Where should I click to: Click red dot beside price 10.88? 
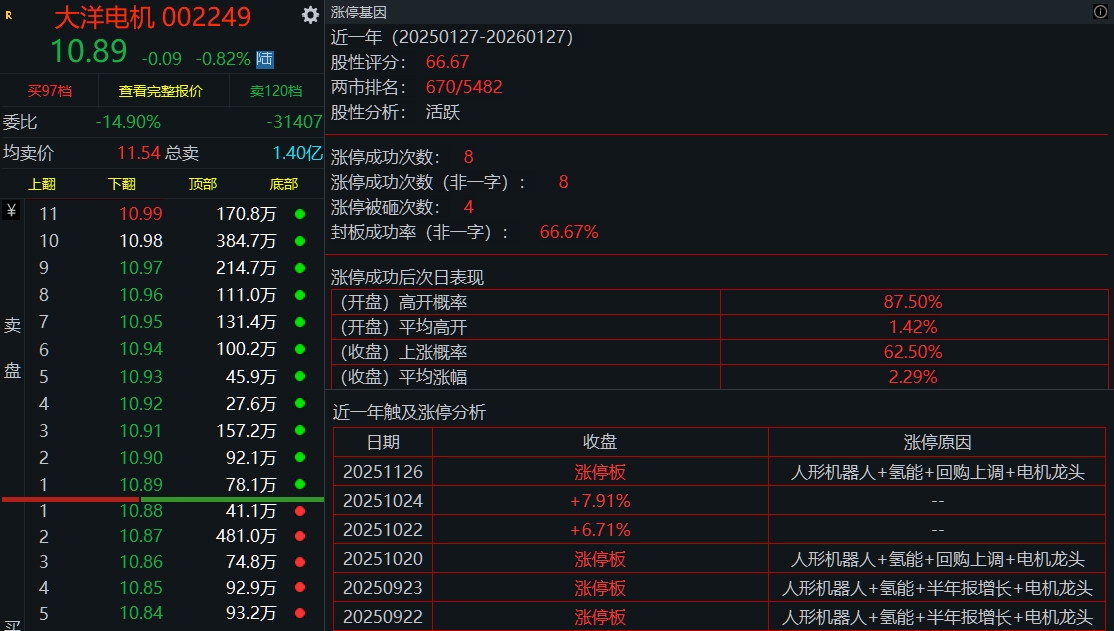[x=300, y=511]
